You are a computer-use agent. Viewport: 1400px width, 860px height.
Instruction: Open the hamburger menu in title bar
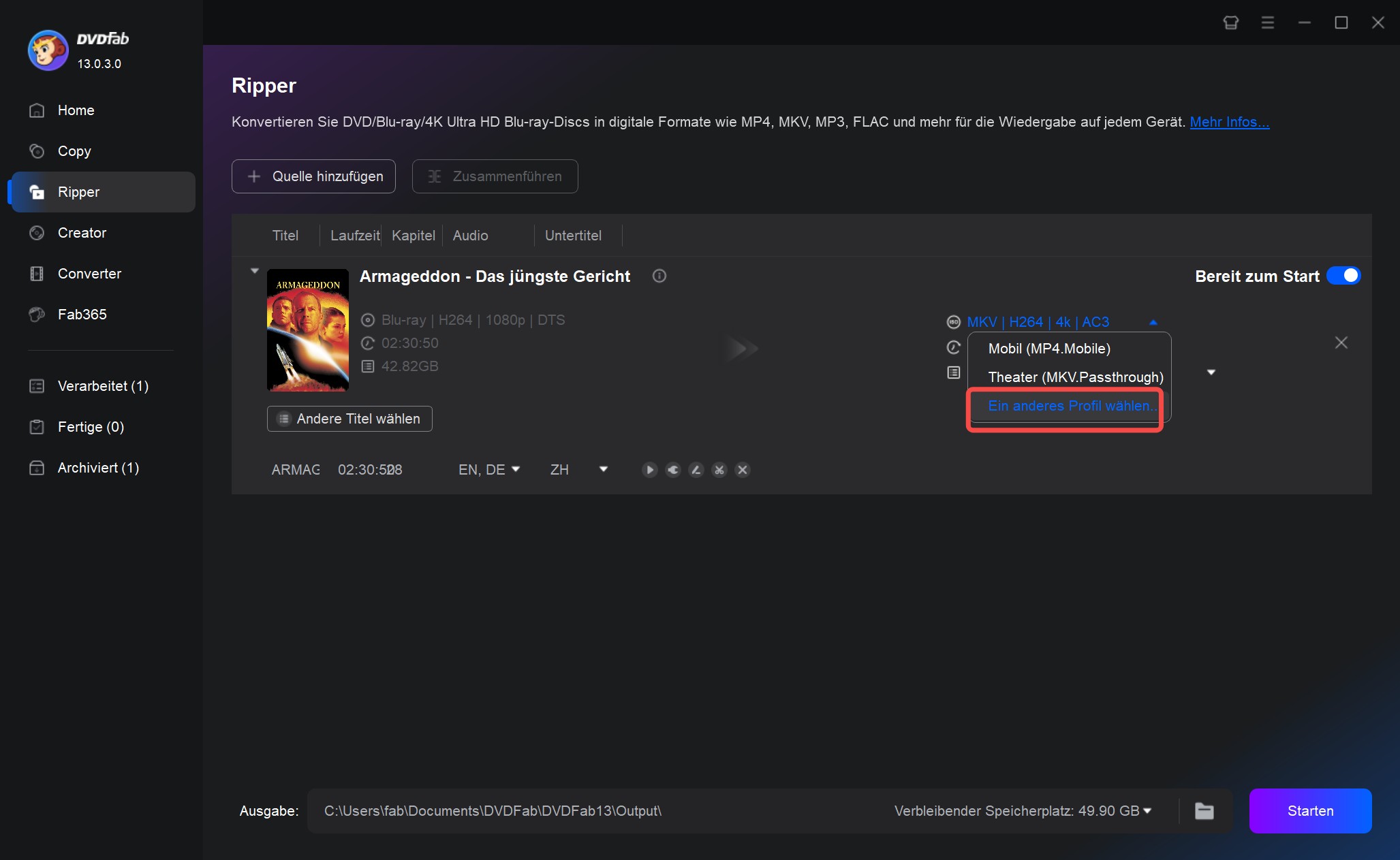(x=1268, y=22)
